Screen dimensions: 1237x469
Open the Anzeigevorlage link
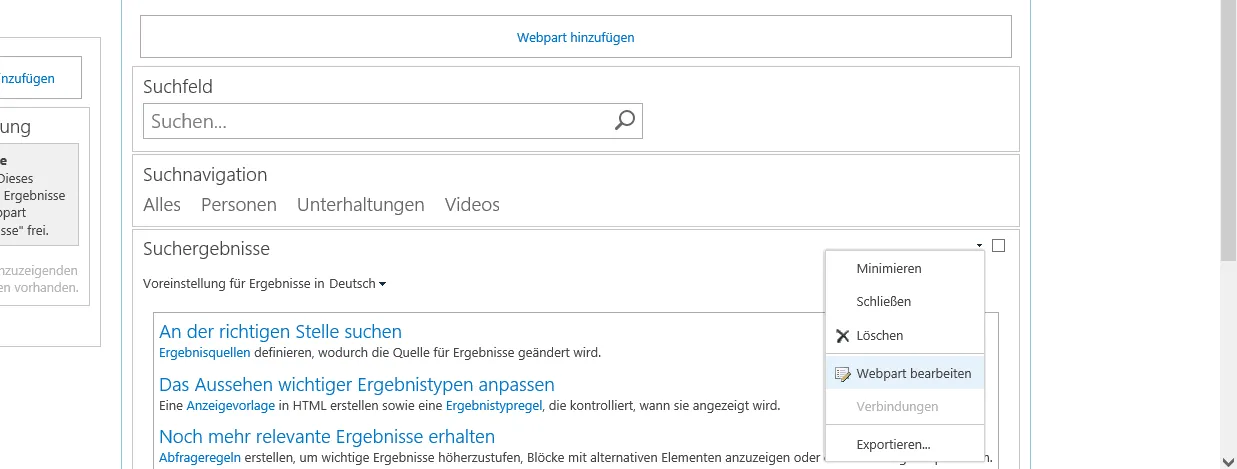(231, 406)
